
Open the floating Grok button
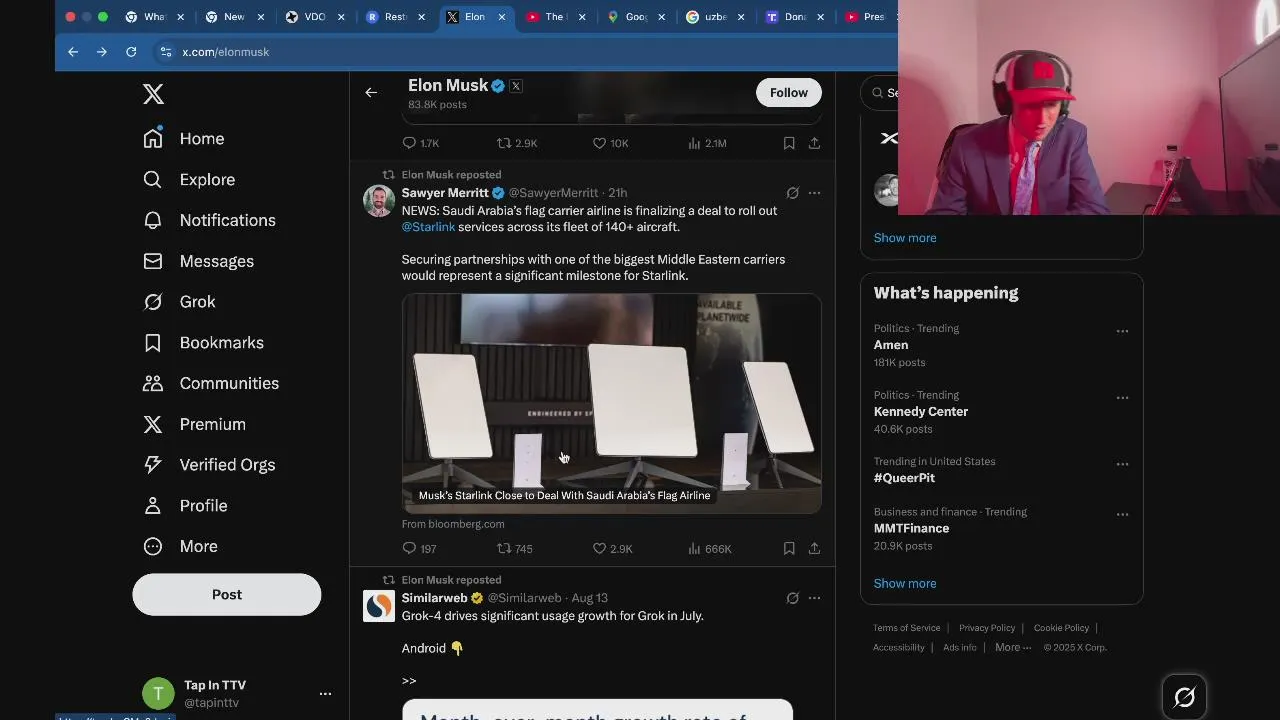[x=1185, y=697]
